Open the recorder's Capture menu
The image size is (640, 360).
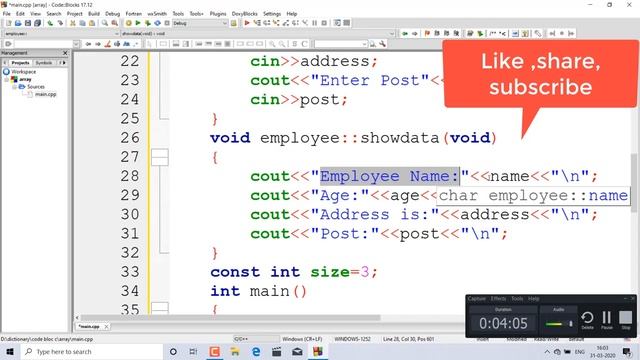tap(477, 299)
